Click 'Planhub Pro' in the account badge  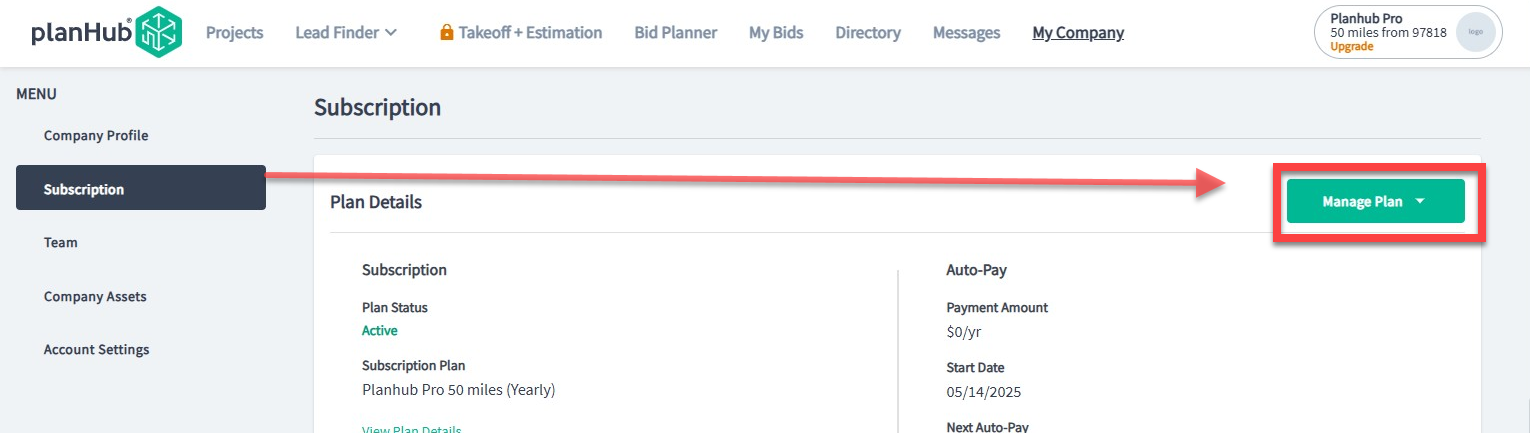[1364, 18]
